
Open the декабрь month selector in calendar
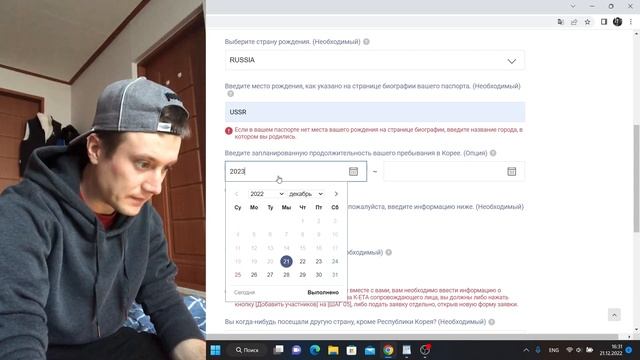point(306,194)
